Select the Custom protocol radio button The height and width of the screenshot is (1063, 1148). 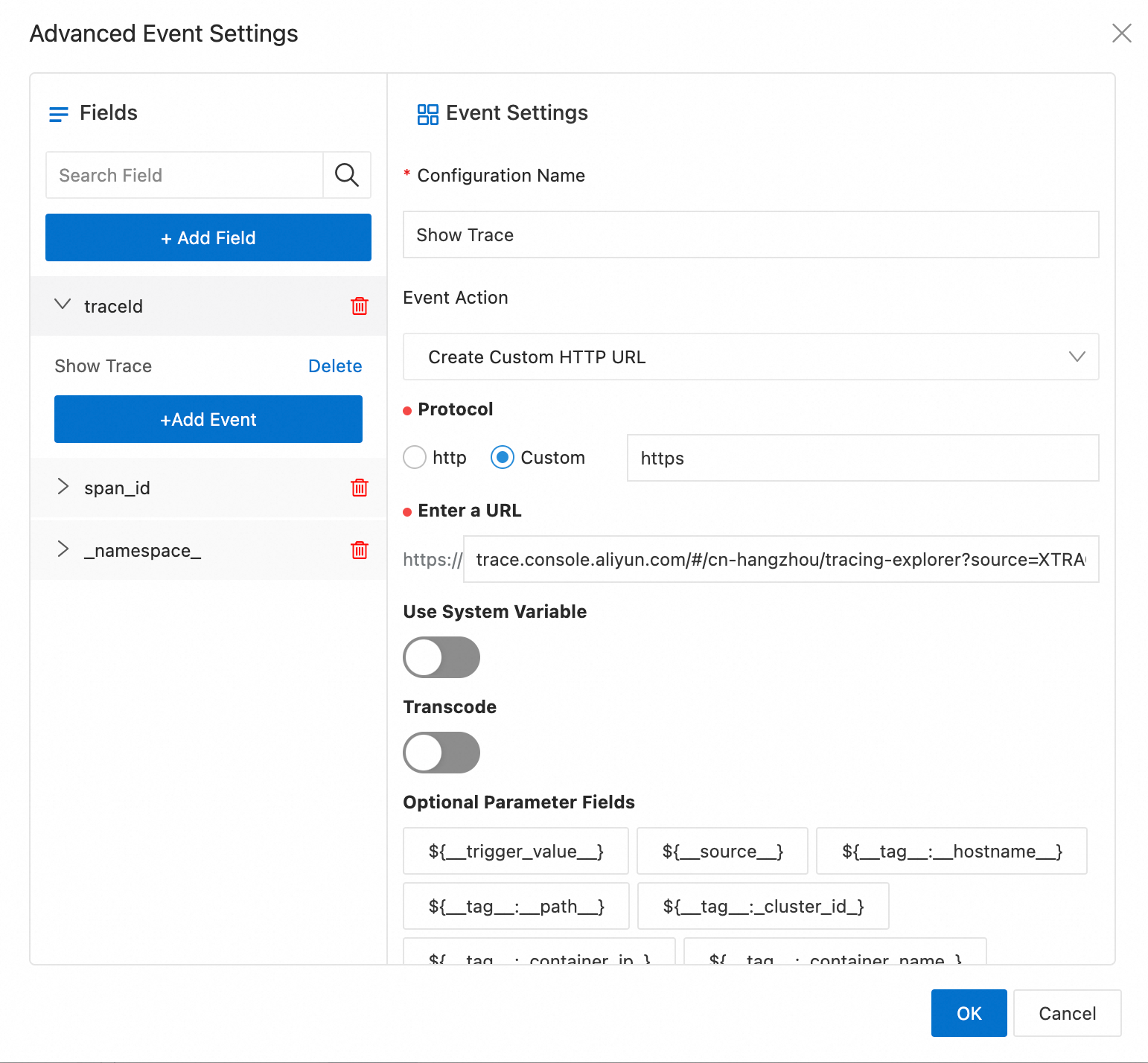click(503, 457)
